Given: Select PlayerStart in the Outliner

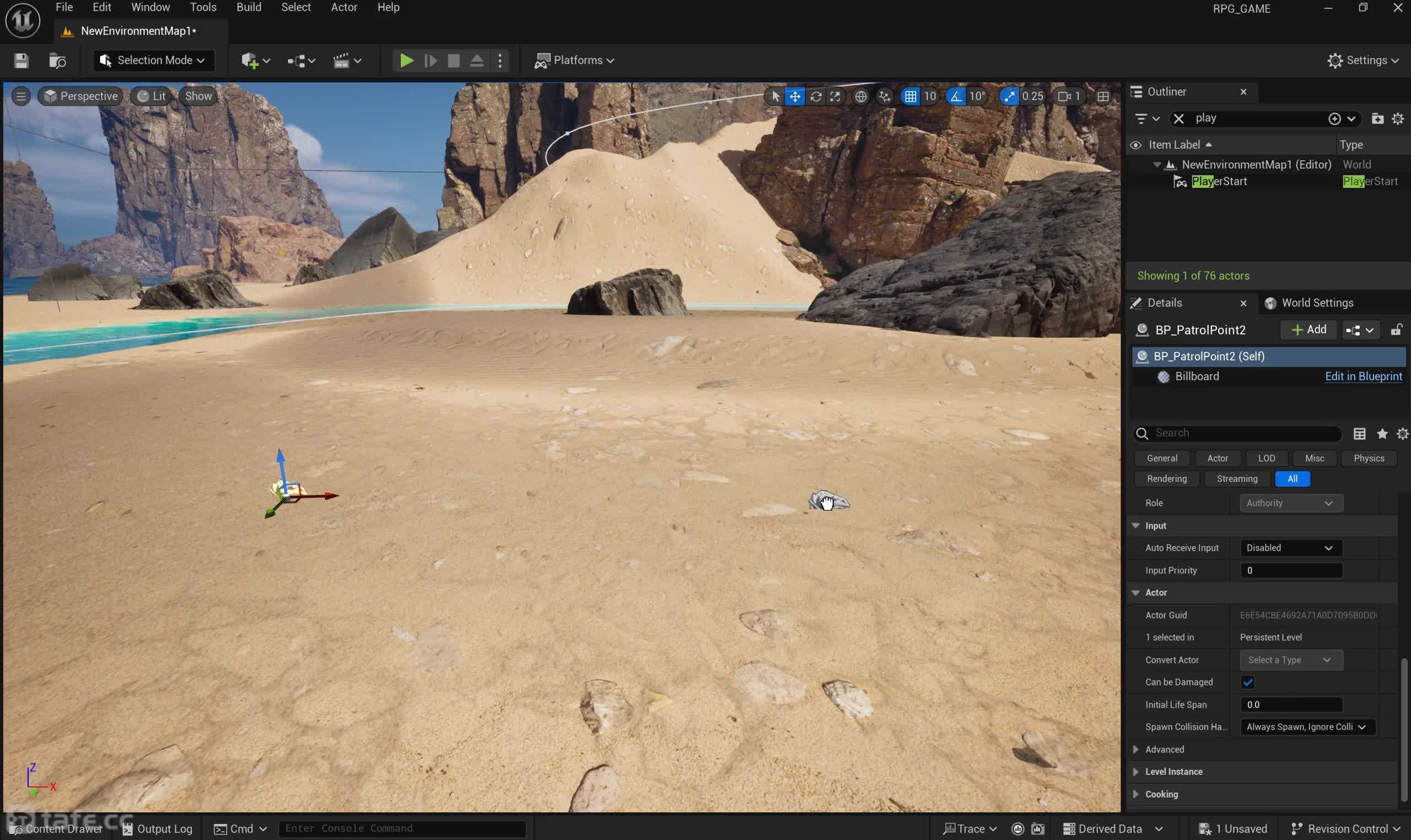Looking at the screenshot, I should click(1219, 182).
